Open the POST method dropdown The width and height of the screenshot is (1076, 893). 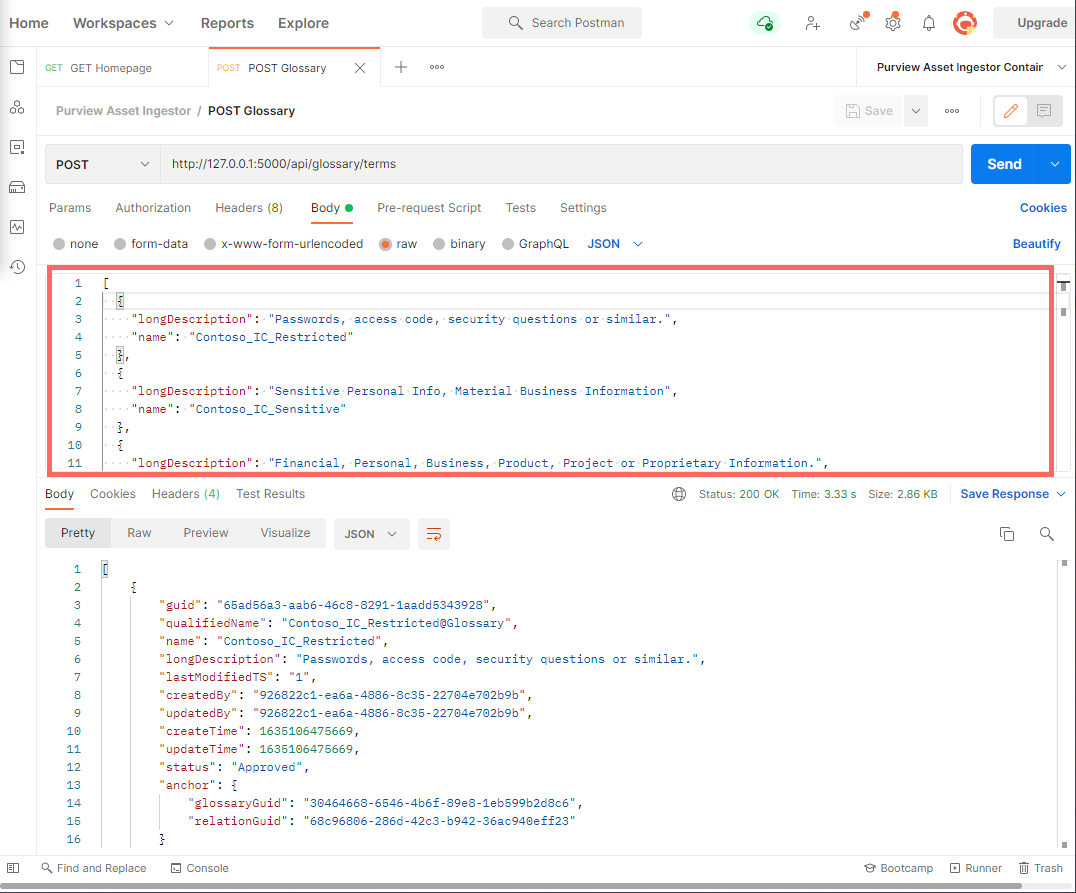tap(103, 164)
